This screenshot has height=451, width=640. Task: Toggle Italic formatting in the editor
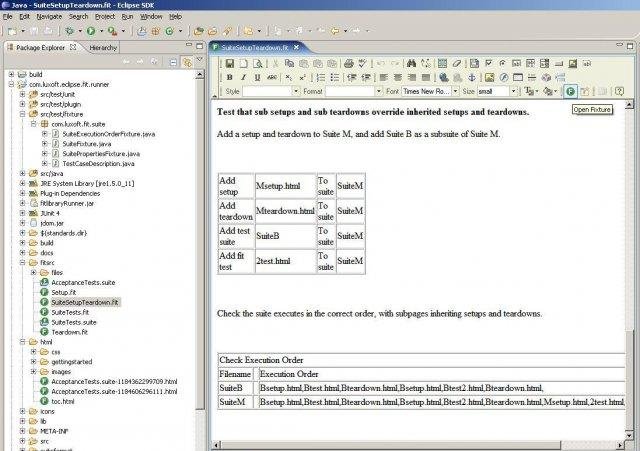tap(244, 78)
